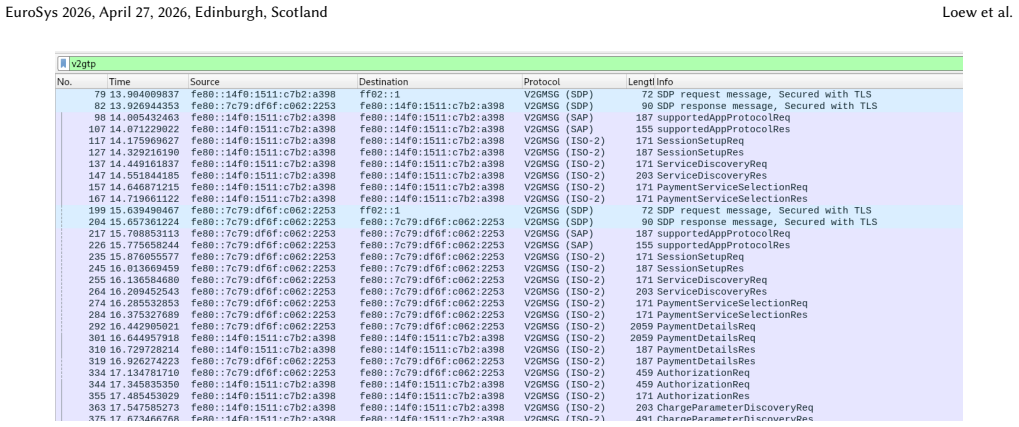Select packet 98 supportedAppProtocolReq row
Viewport: 1019px width, 427px height.
[509, 118]
